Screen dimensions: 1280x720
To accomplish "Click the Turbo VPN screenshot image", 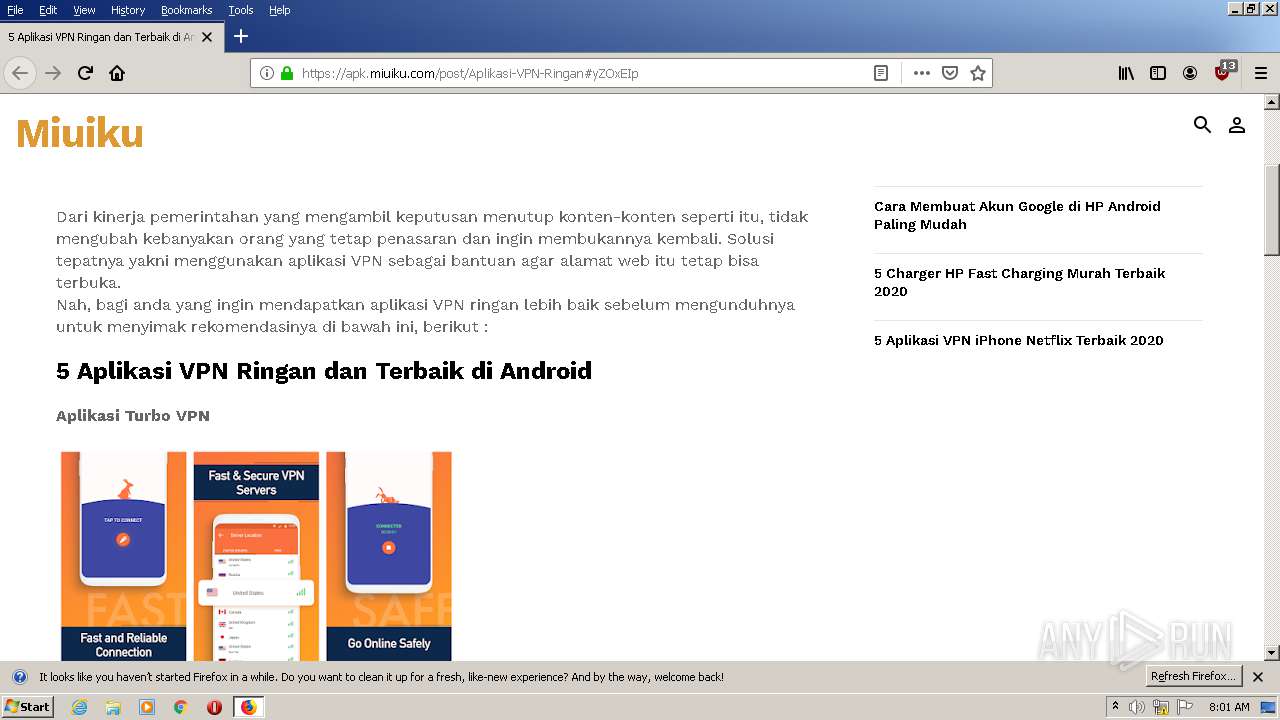I will point(256,556).
